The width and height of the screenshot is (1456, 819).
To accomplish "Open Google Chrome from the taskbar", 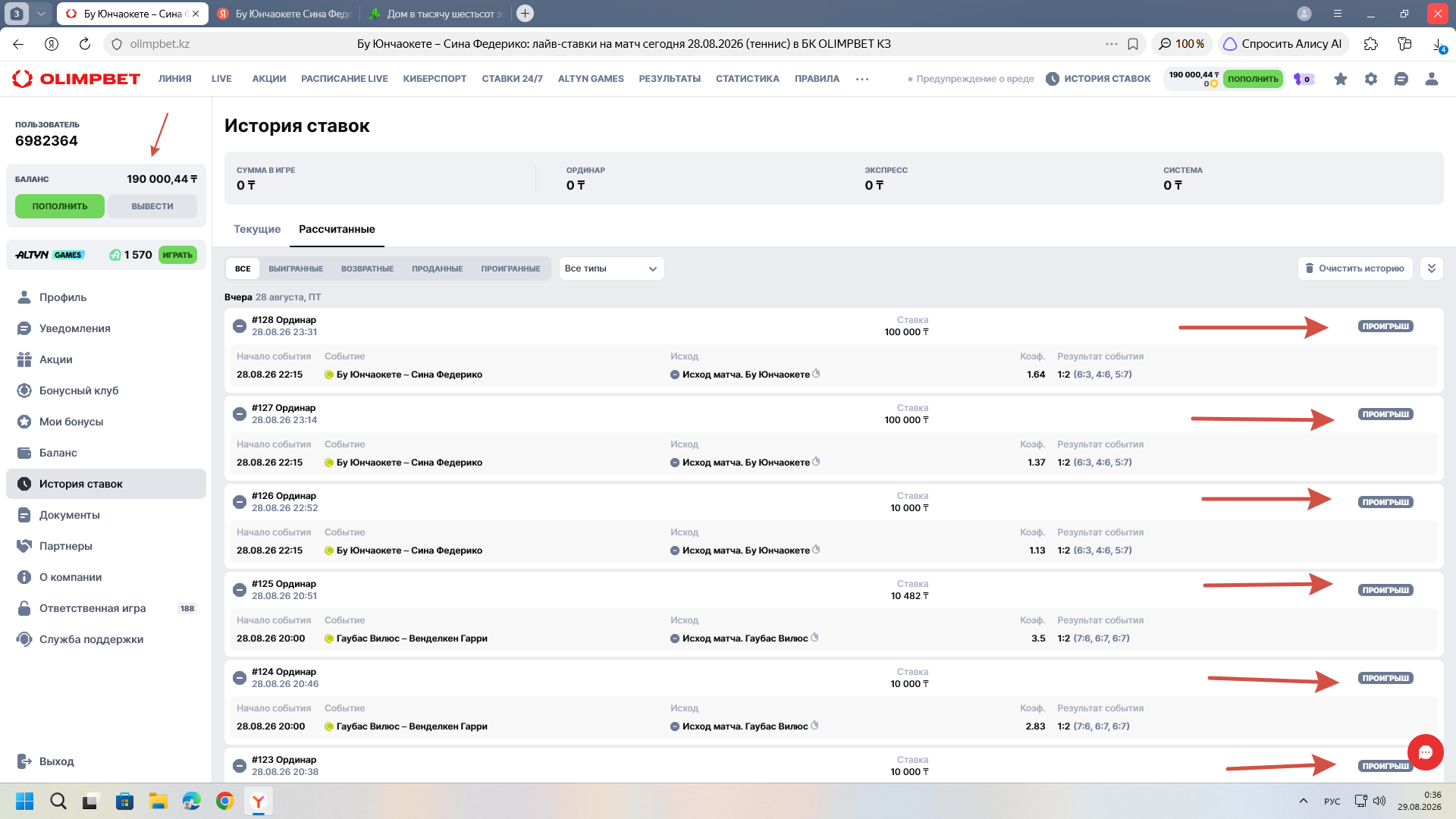I will point(225,801).
